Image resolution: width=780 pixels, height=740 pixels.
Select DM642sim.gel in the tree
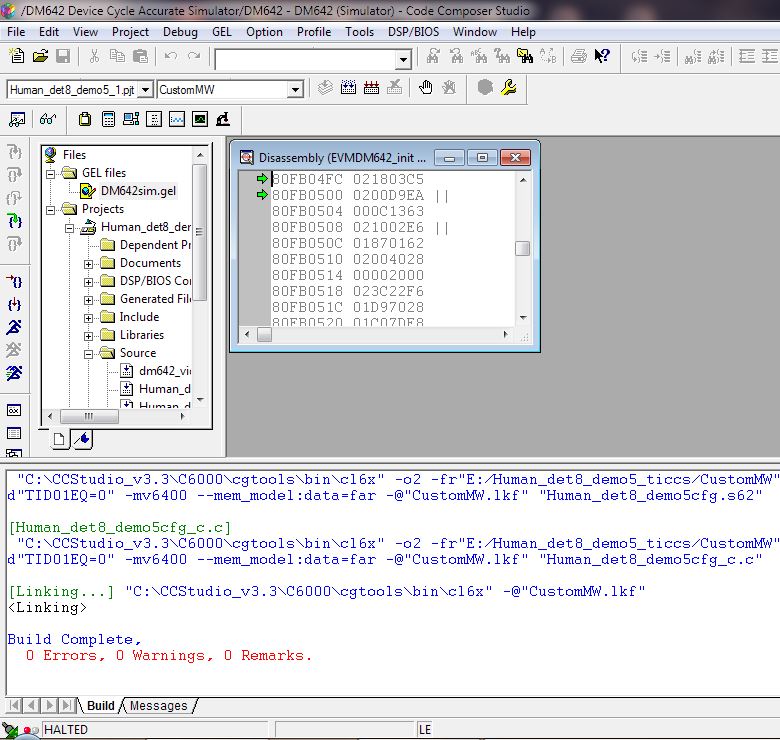tap(138, 191)
